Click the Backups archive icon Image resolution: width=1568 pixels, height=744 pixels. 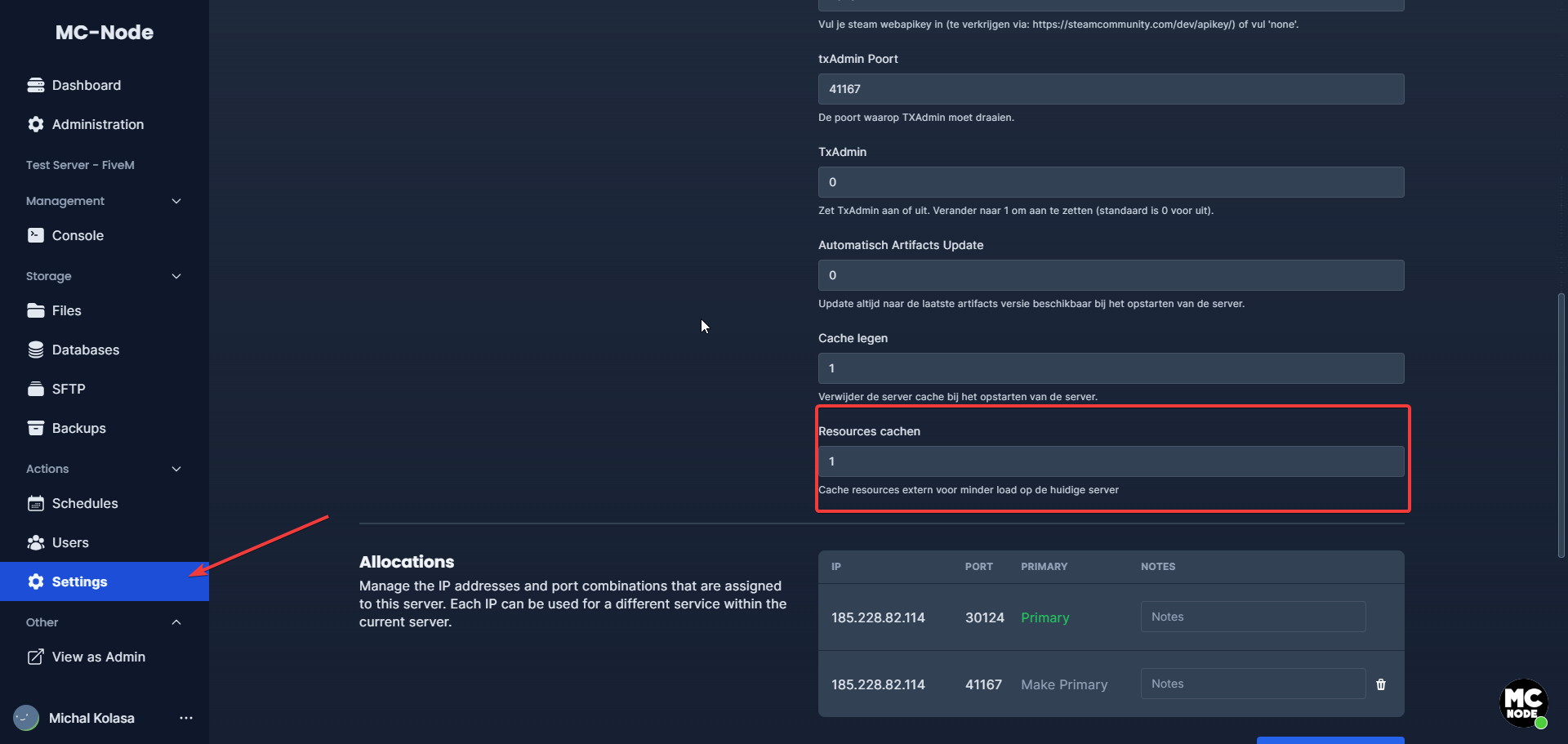(x=36, y=428)
